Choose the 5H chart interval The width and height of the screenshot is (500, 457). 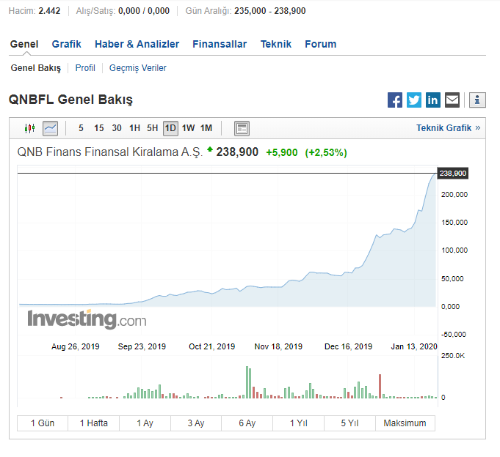pos(152,128)
